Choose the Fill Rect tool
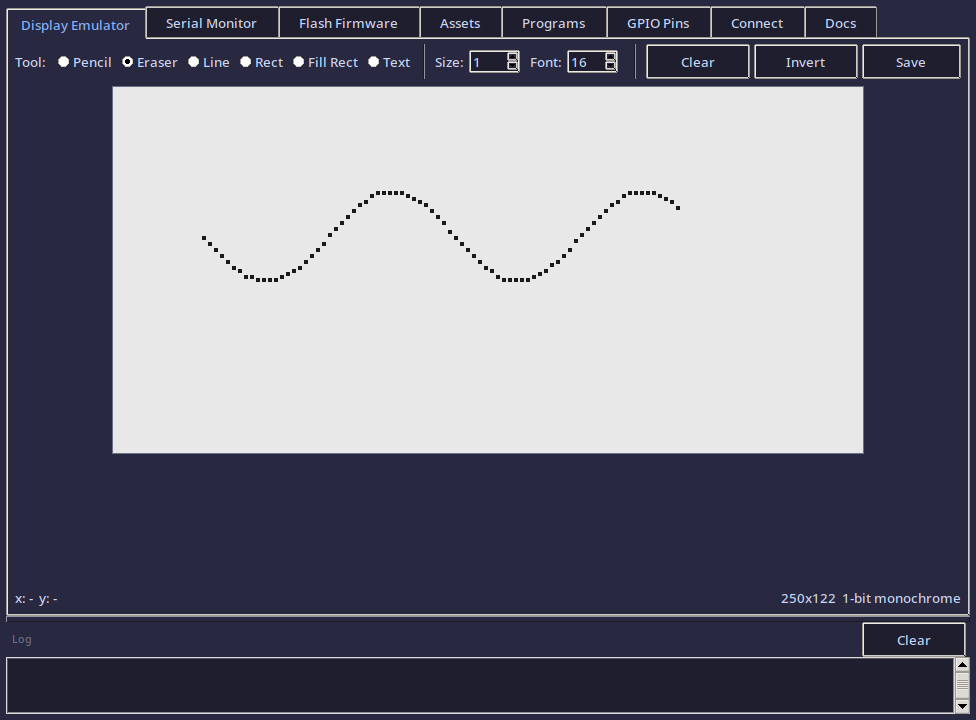 tap(298, 61)
